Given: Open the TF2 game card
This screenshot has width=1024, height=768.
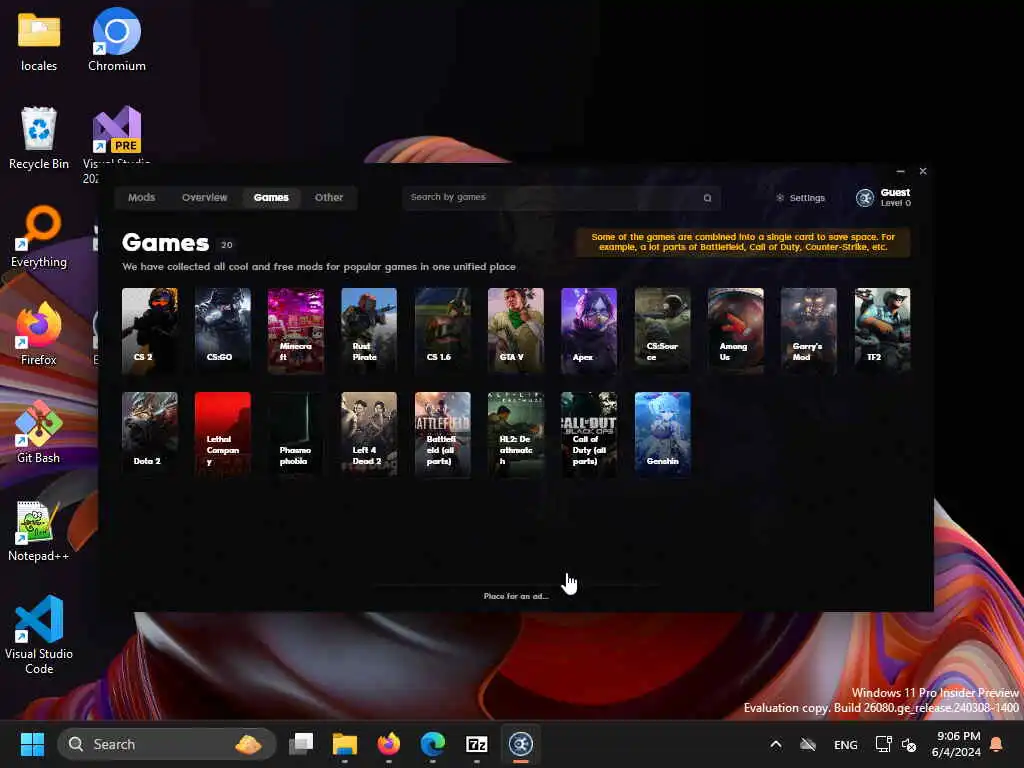Looking at the screenshot, I should coord(883,330).
